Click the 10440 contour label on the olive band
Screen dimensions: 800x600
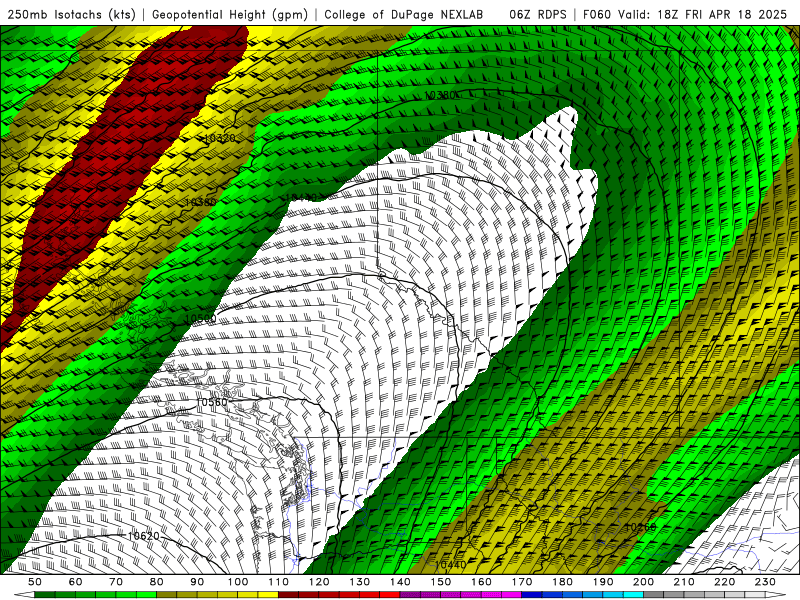click(451, 565)
